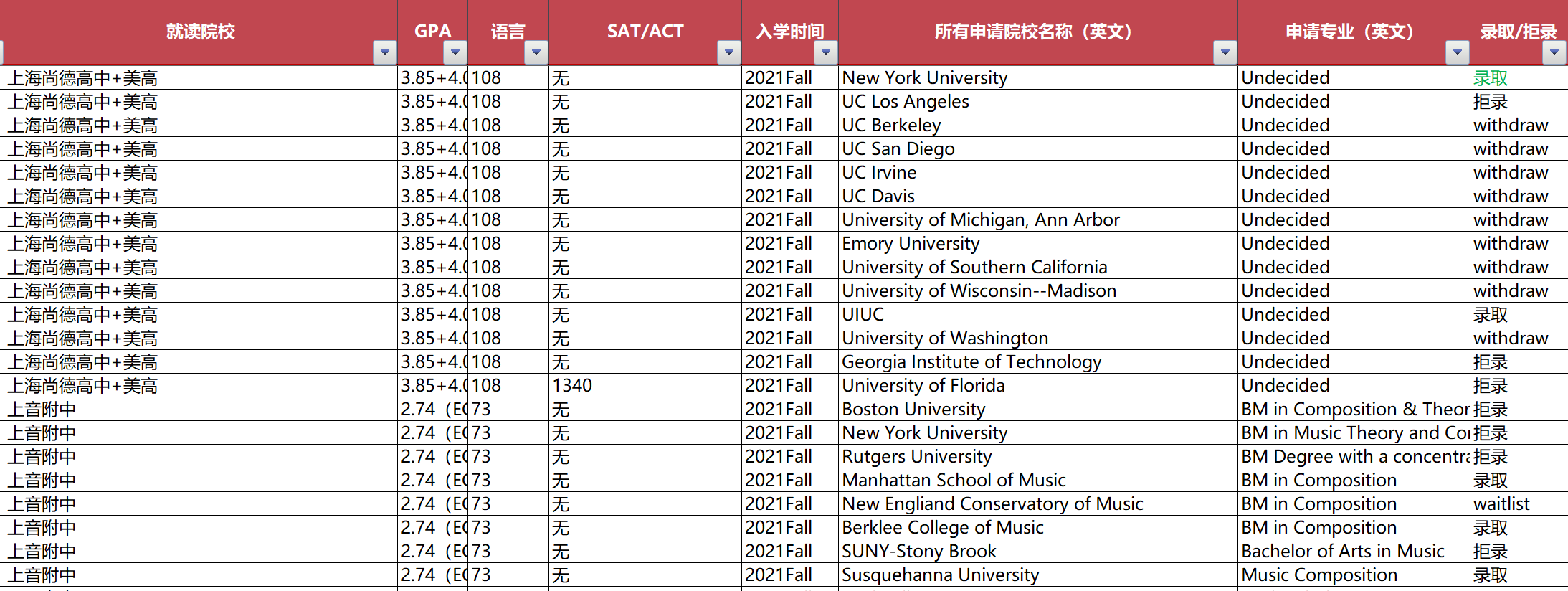Select the University of Washington cell

(1038, 339)
